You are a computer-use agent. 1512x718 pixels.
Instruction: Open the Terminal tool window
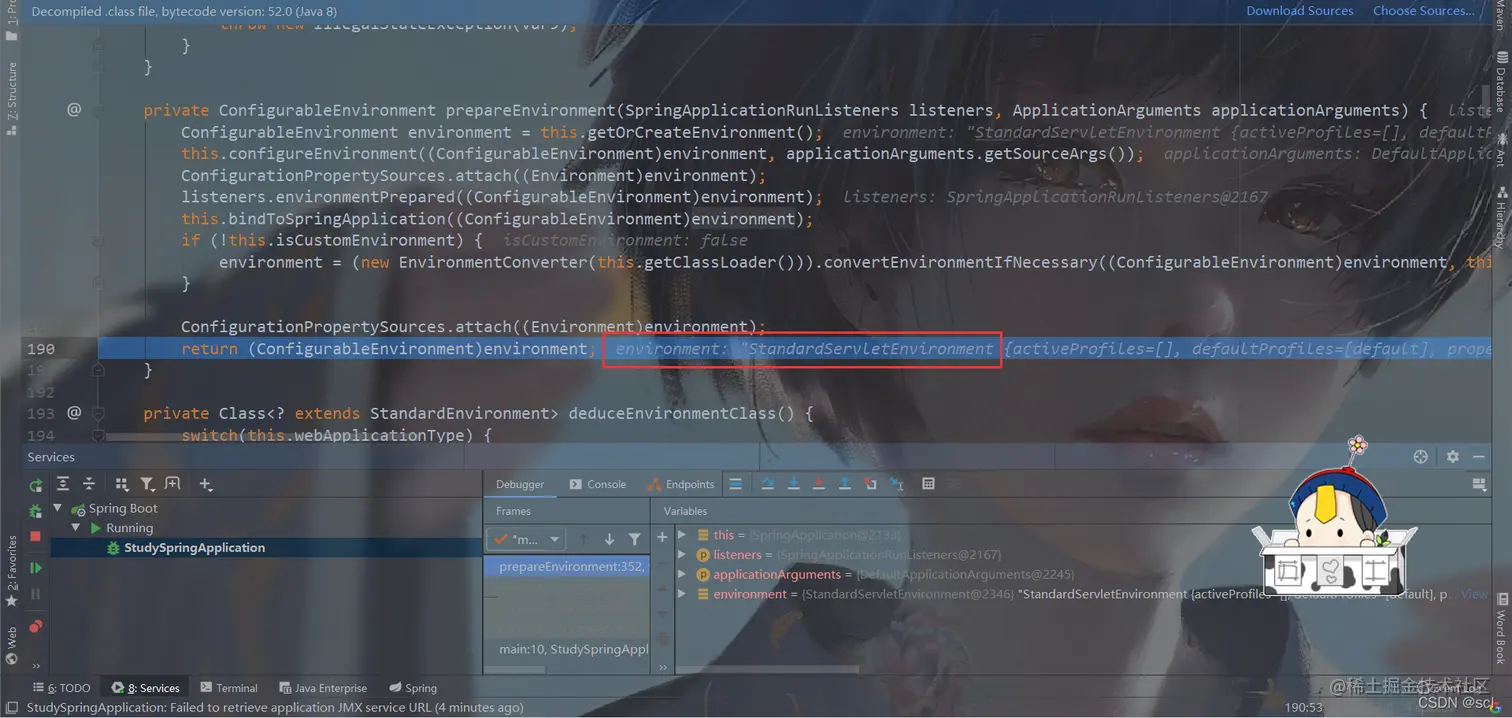[x=229, y=688]
